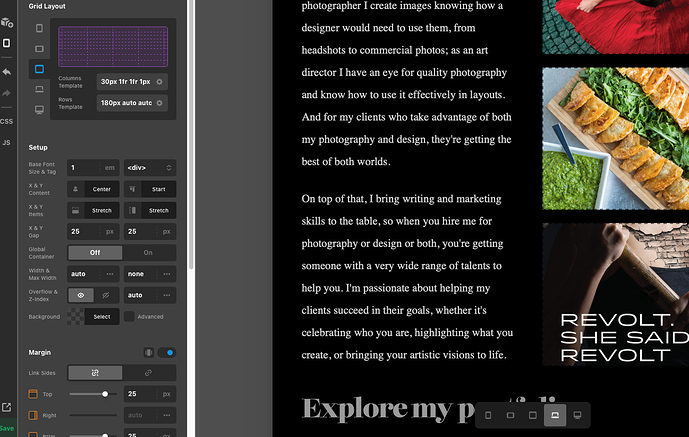Switch preview to desktop in floating toolbar

pyautogui.click(x=577, y=415)
